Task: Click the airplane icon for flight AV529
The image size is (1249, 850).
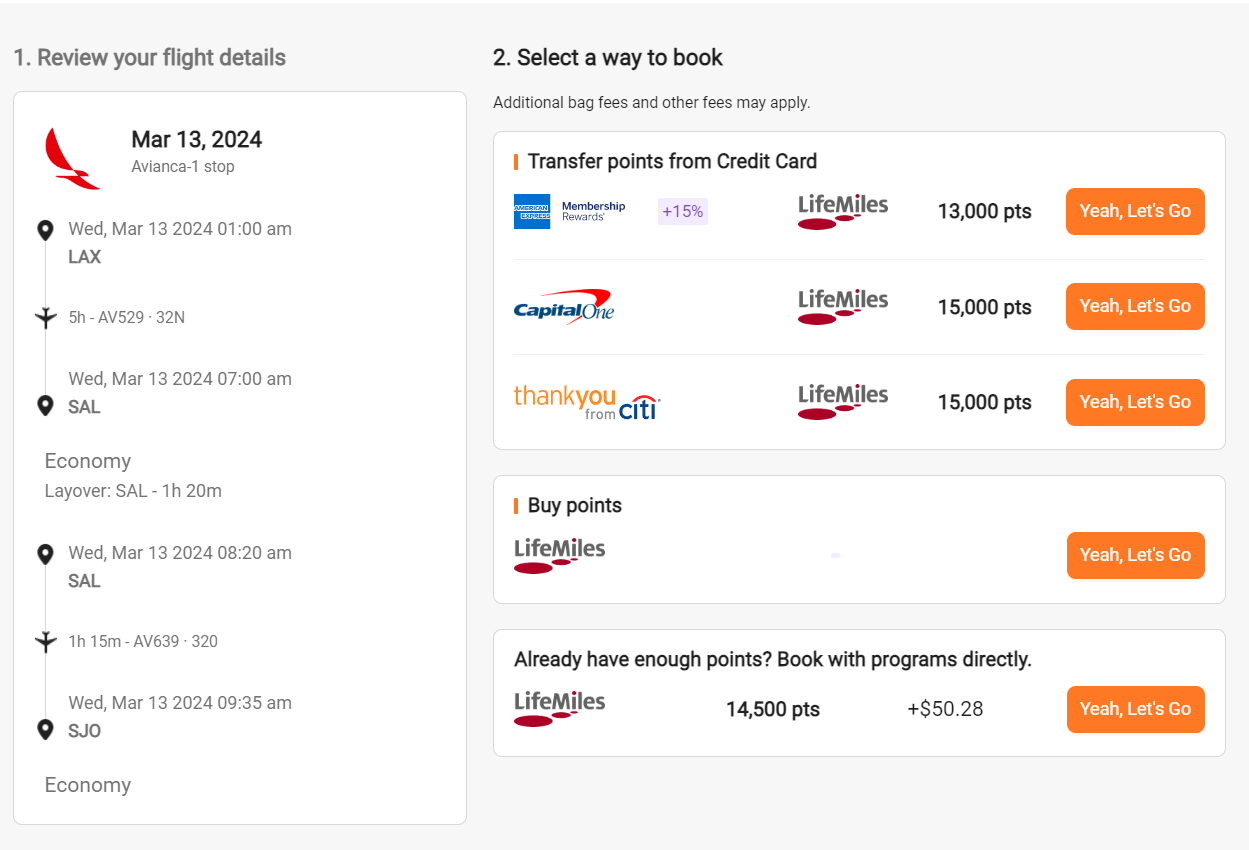Action: click(45, 317)
